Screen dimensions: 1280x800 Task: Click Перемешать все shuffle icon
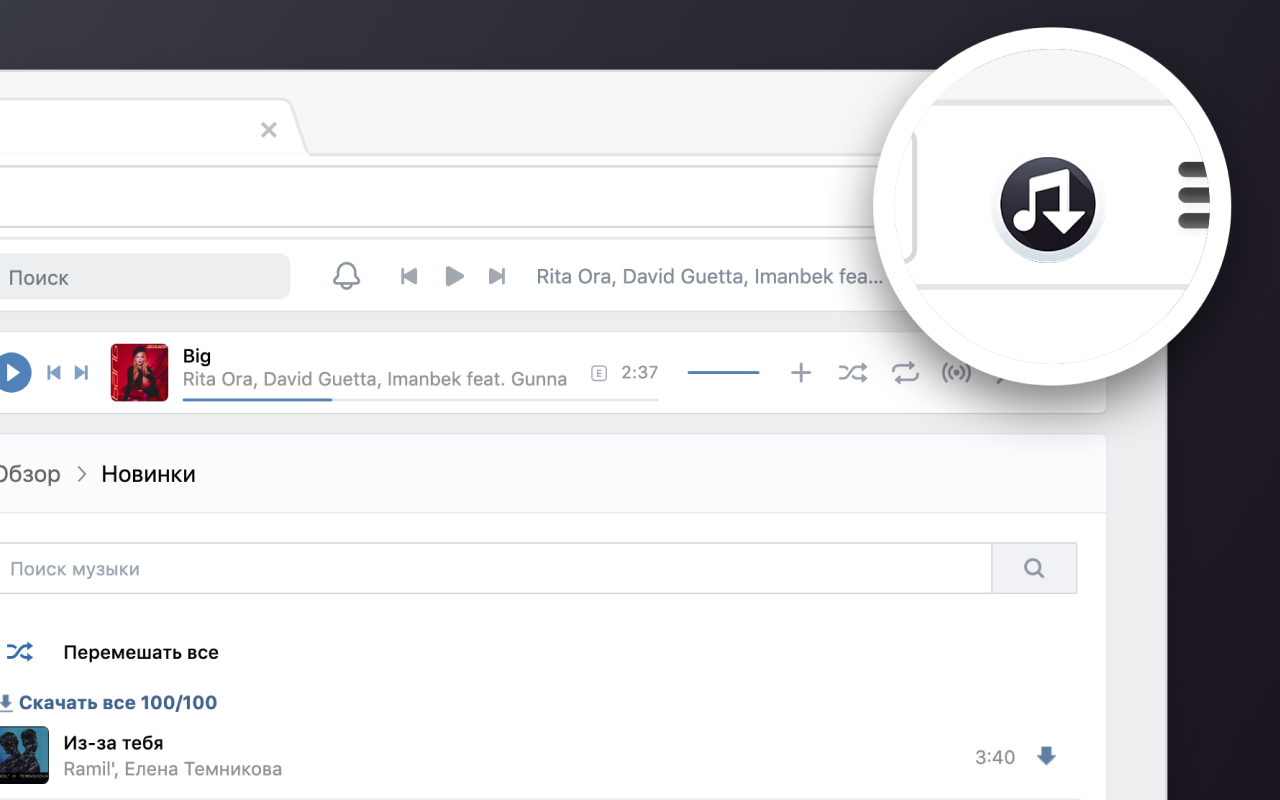pyautogui.click(x=20, y=652)
